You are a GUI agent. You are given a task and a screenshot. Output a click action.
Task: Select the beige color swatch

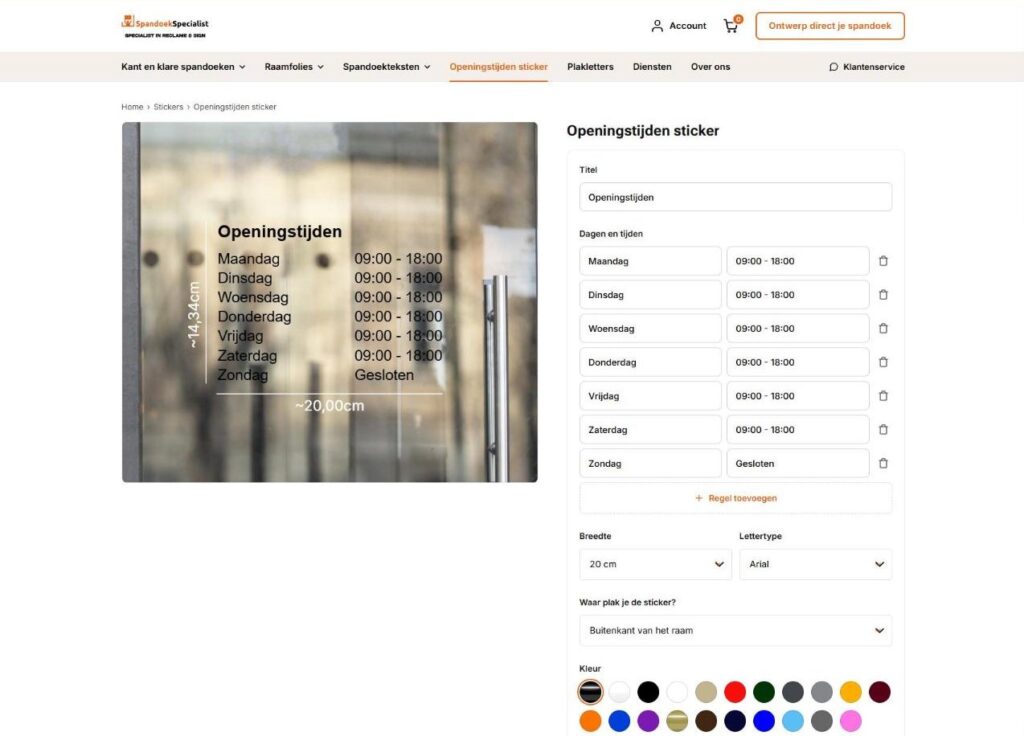pyautogui.click(x=706, y=692)
